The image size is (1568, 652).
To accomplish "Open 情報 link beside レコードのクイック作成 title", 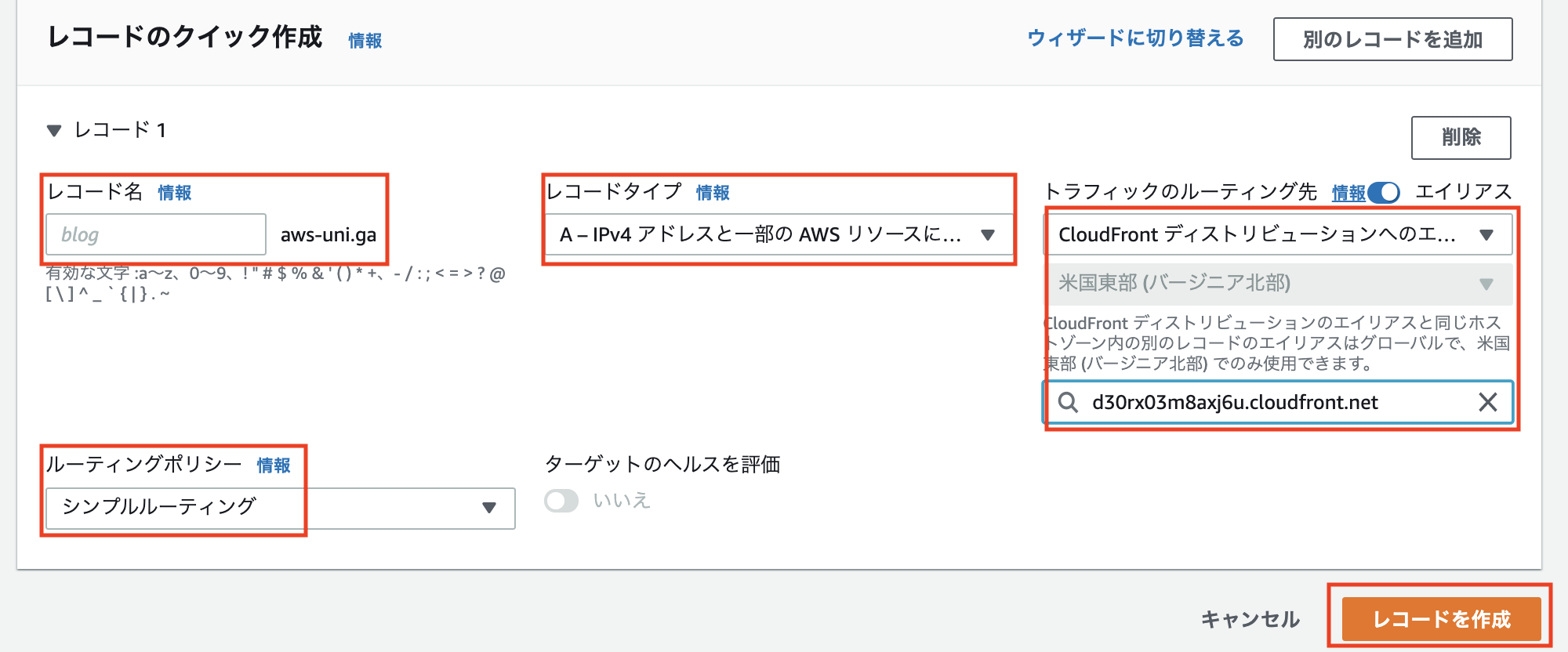I will point(365,41).
